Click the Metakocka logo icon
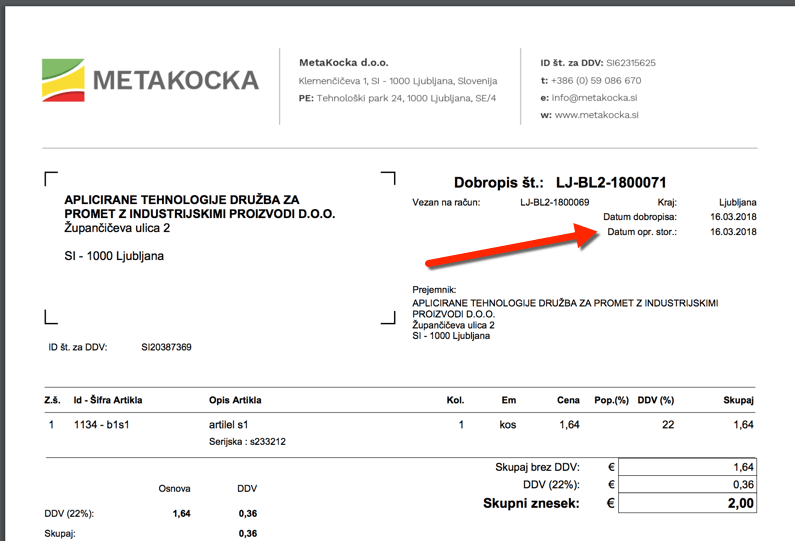This screenshot has height=541, width=795. coord(63,80)
